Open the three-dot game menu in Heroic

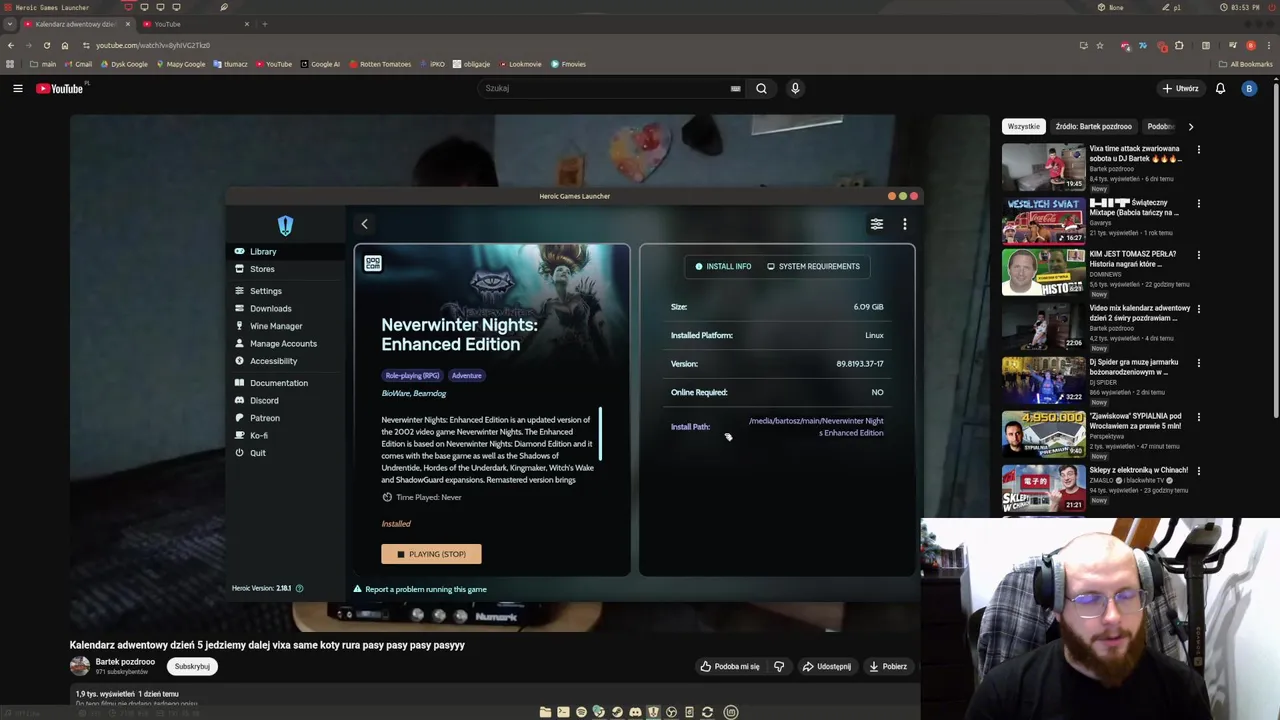point(905,224)
